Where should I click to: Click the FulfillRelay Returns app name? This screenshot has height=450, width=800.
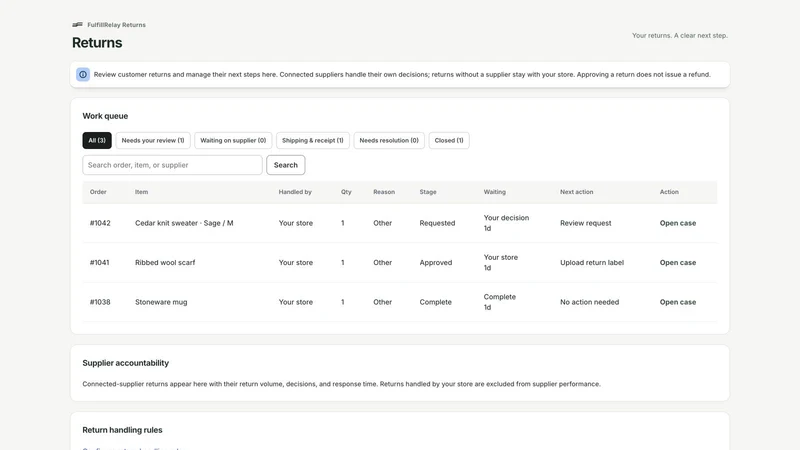[x=116, y=24]
